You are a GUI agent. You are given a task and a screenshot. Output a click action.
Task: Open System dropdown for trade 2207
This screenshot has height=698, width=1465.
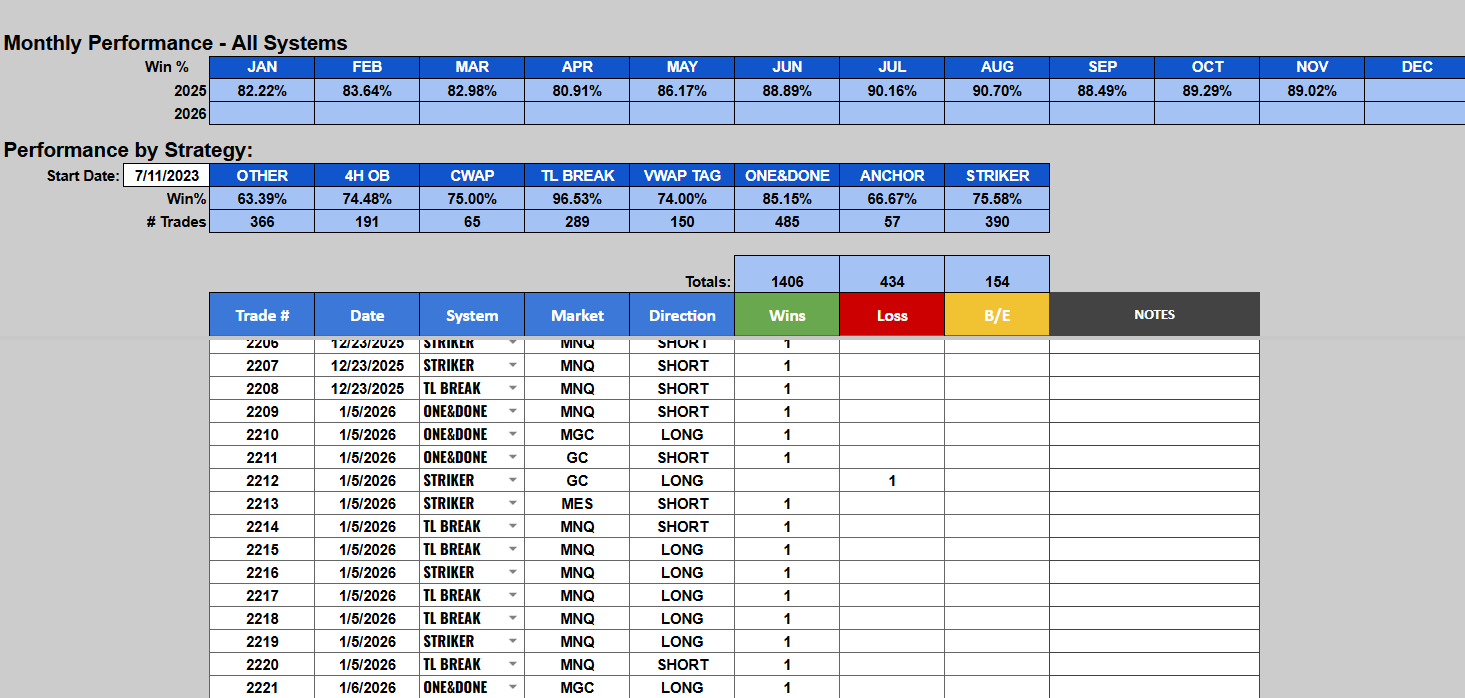pos(513,365)
